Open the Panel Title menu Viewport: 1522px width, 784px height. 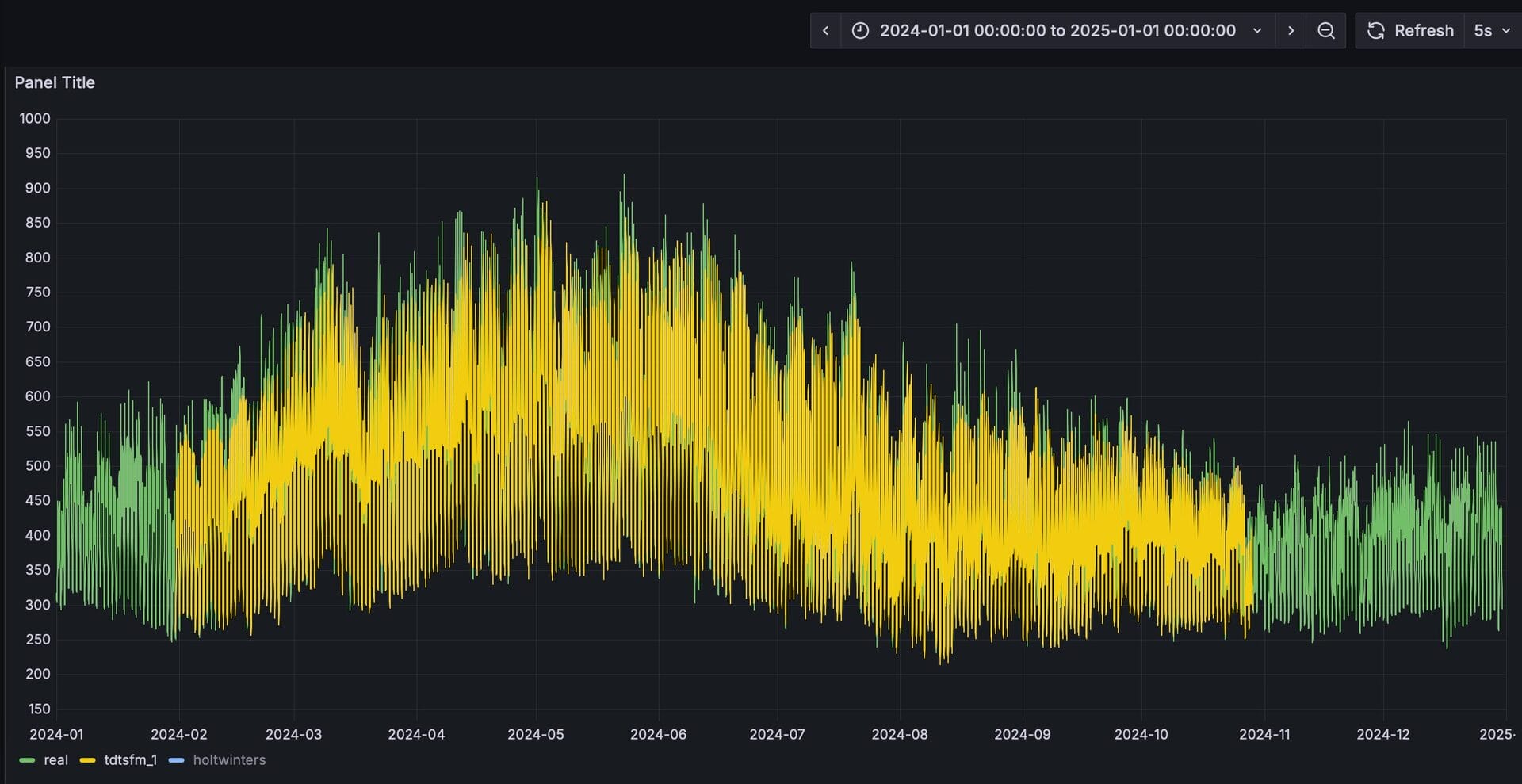(55, 82)
